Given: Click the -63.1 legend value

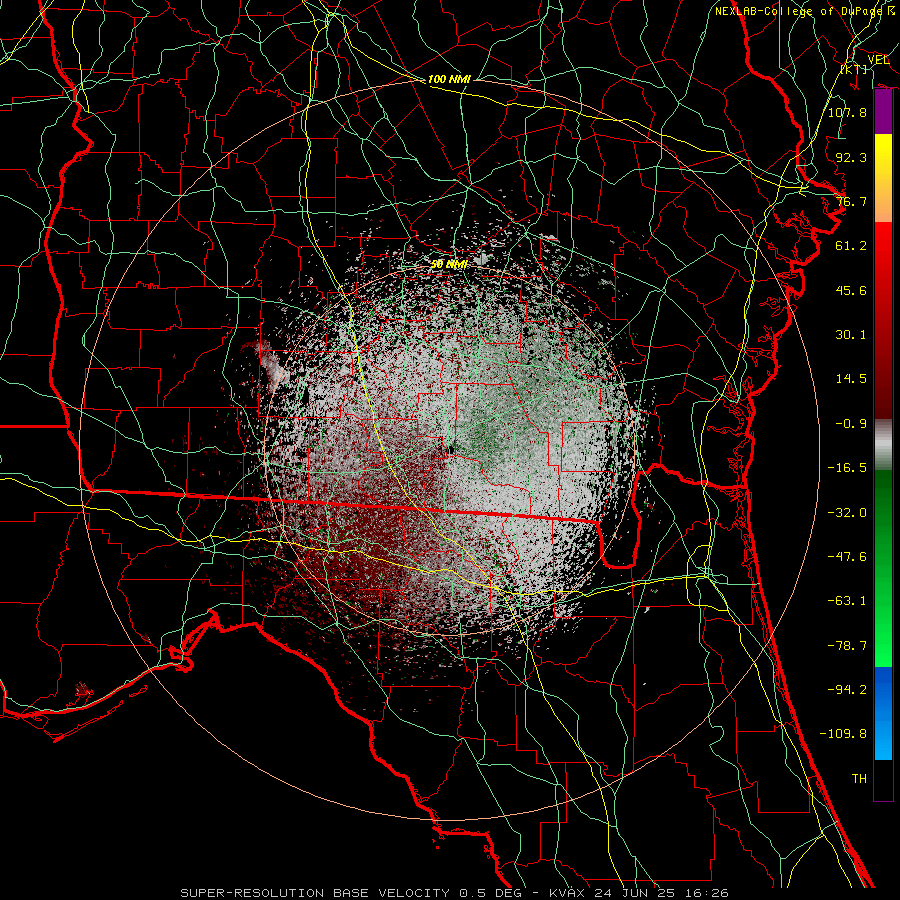Looking at the screenshot, I should click(x=847, y=601).
